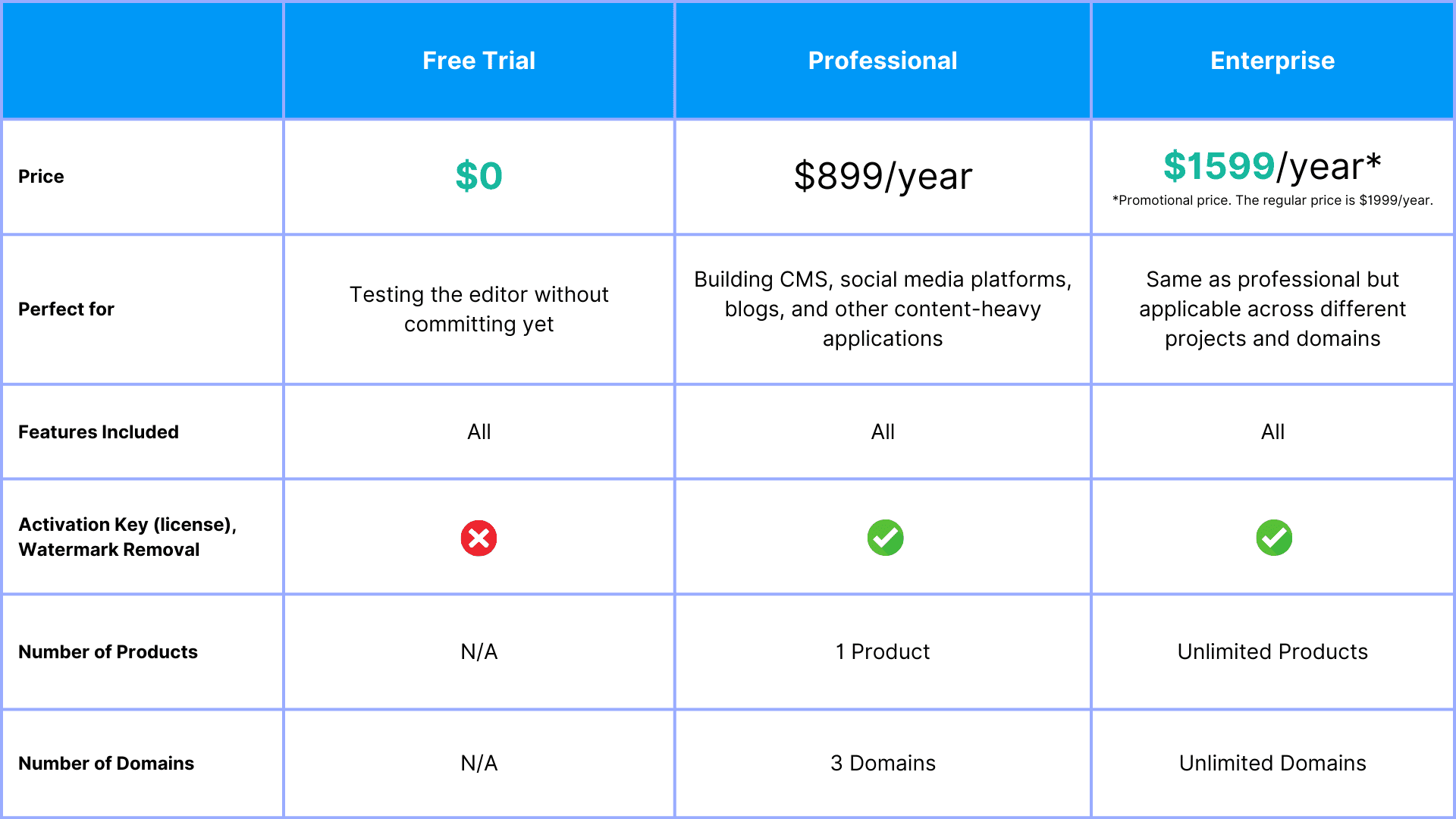
Task: Click the $0 Free Trial price
Action: pos(479,176)
